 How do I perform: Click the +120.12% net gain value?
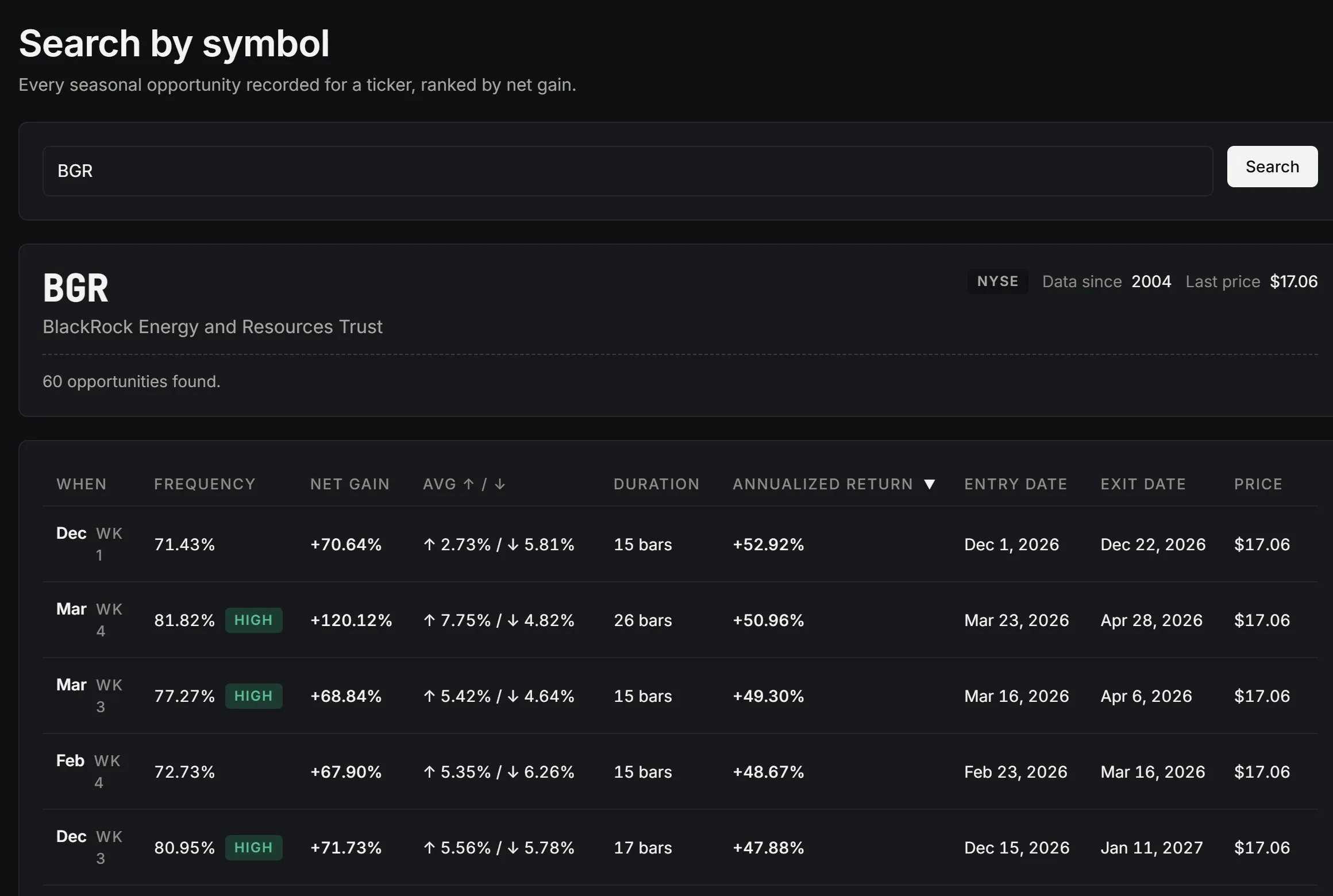[x=351, y=620]
